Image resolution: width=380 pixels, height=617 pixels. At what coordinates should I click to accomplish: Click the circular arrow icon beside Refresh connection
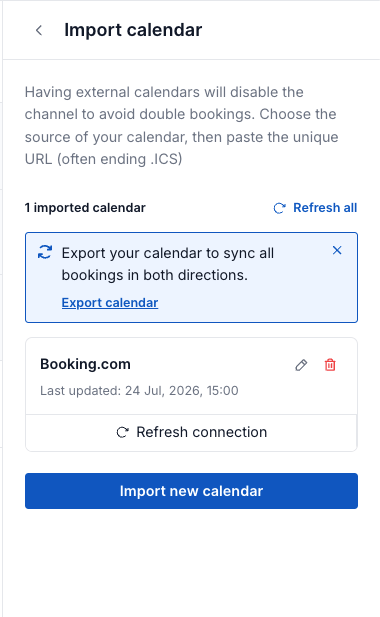(x=122, y=432)
